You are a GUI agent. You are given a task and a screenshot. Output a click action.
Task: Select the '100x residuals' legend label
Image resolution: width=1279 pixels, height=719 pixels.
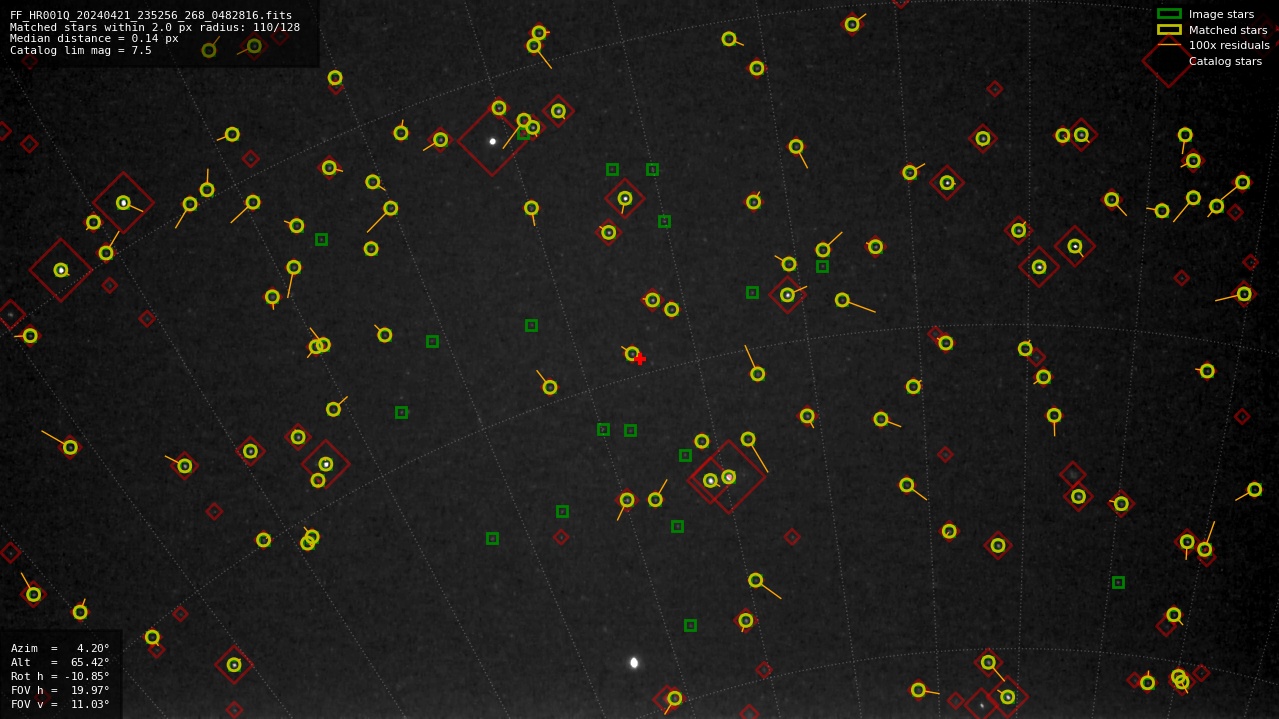click(1229, 45)
